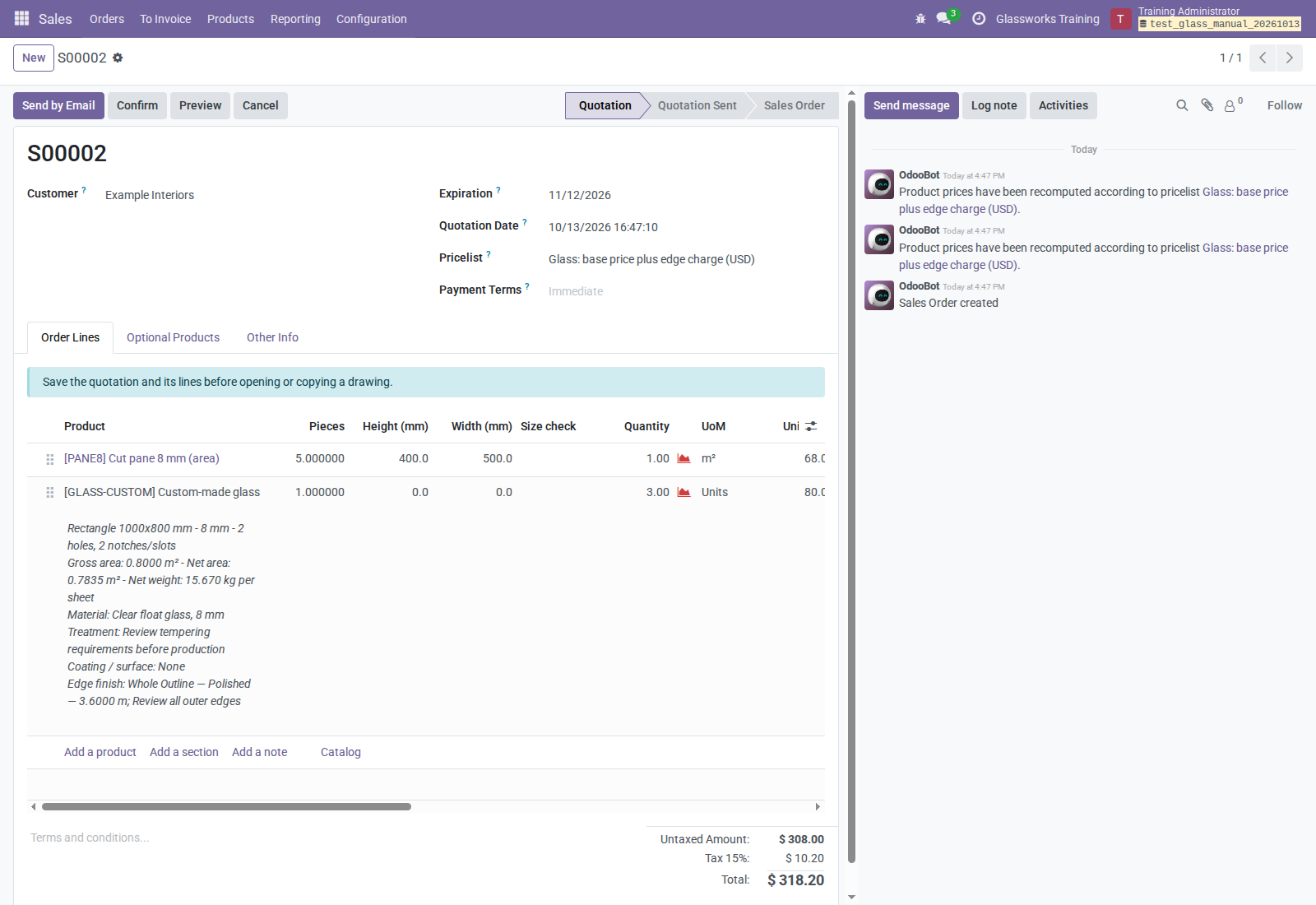The width and height of the screenshot is (1316, 905).
Task: Open the activities clock icon
Action: tap(979, 18)
